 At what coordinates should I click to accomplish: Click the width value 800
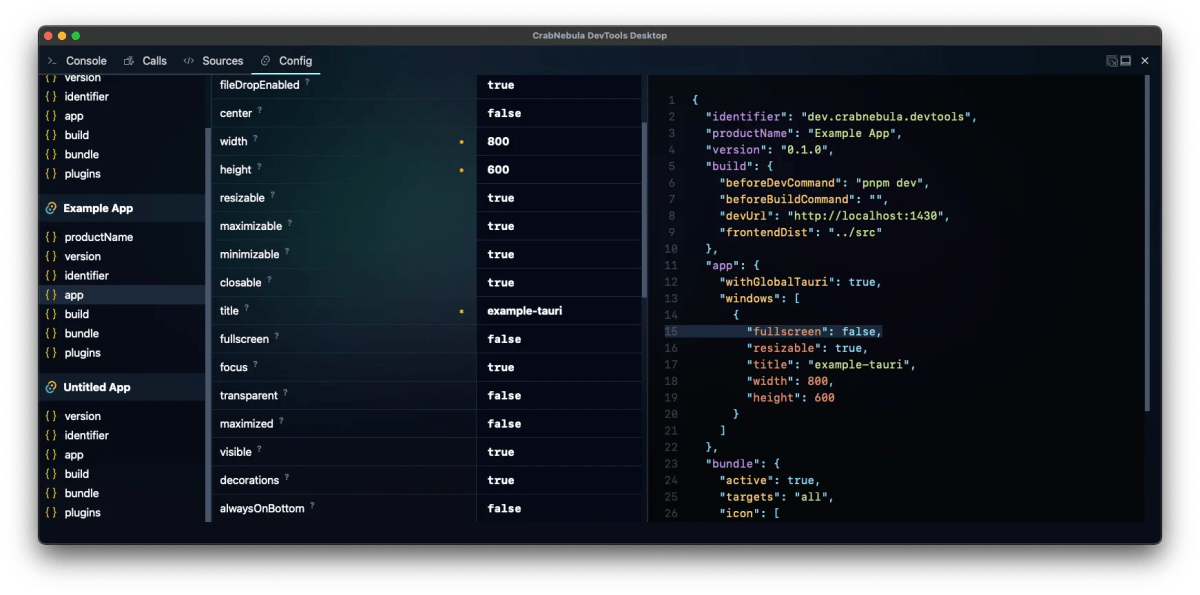[498, 142]
